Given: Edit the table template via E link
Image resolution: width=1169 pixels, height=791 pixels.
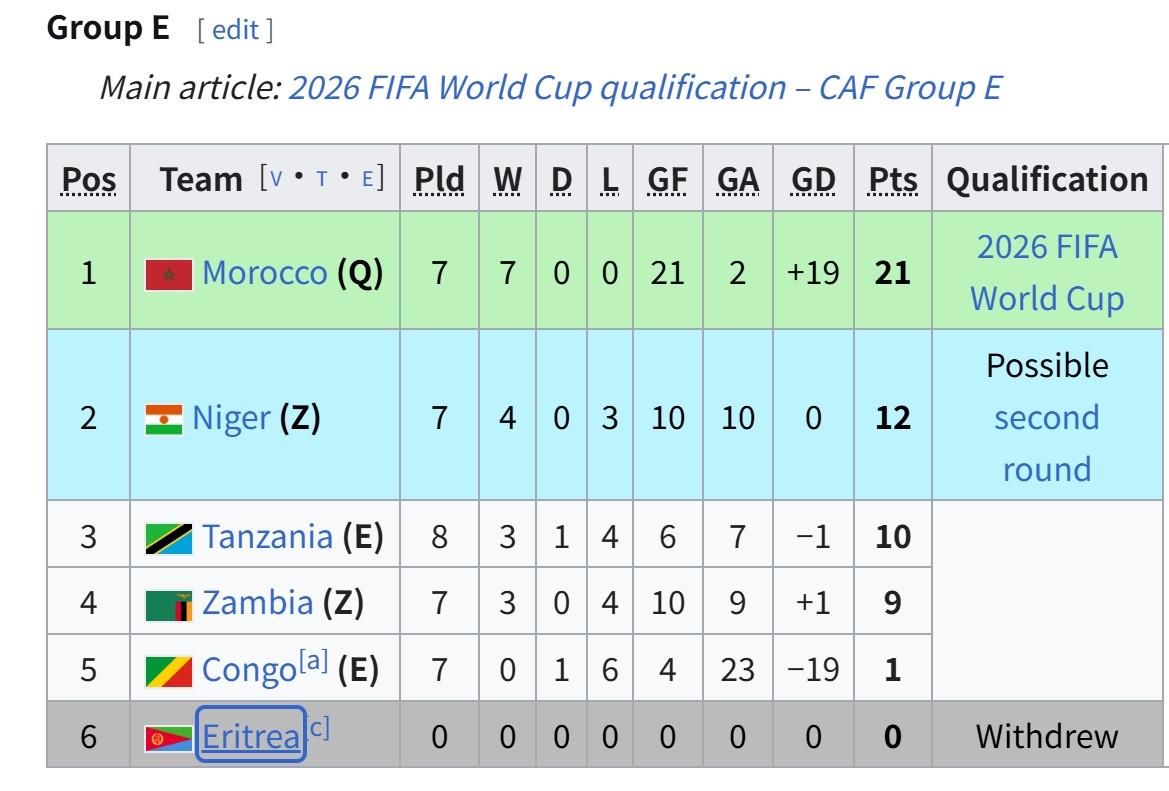Looking at the screenshot, I should click(x=367, y=179).
